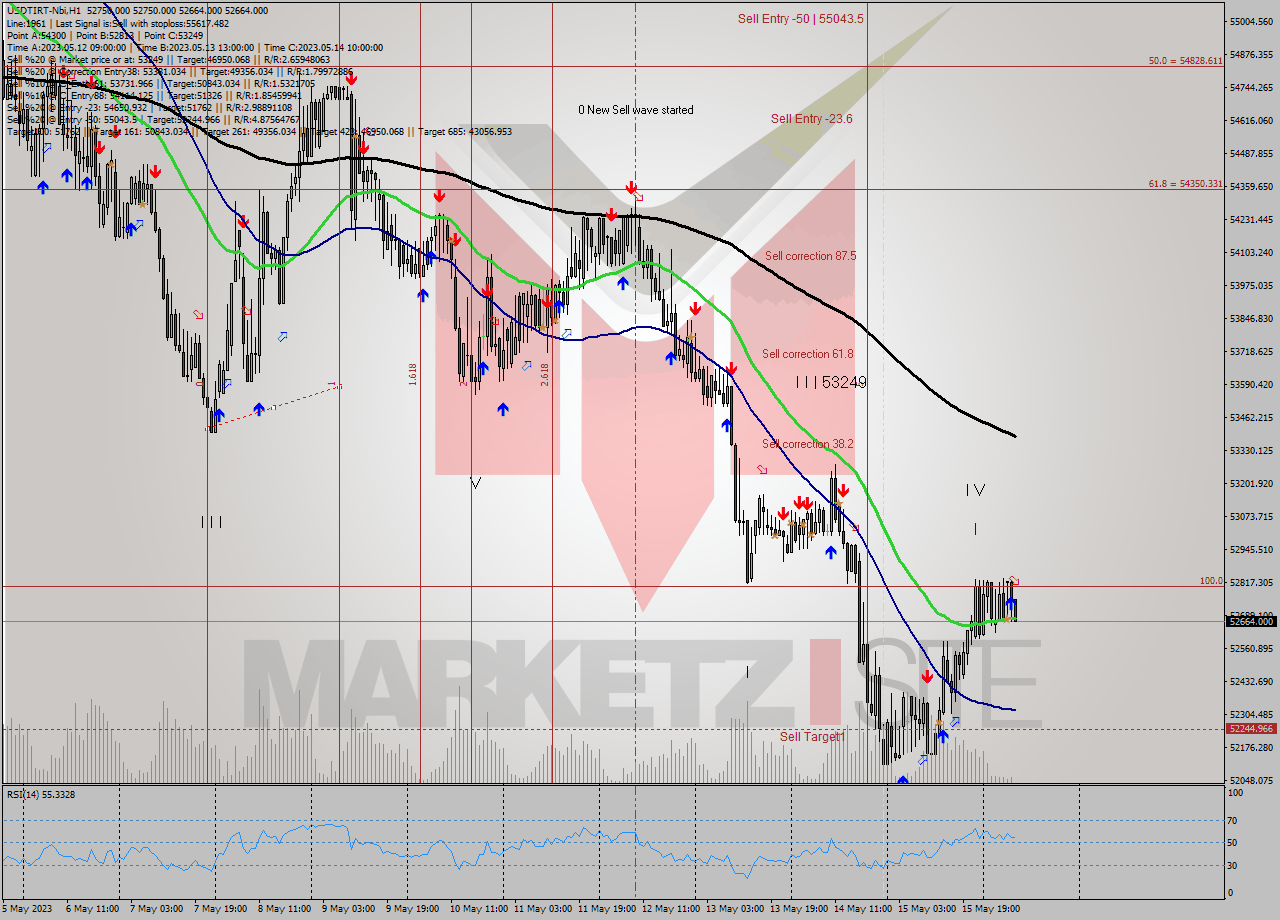Screen dimensions: 1280x920
Task: Select the 'Sell Entry -23.6' chart label
Action: point(811,118)
